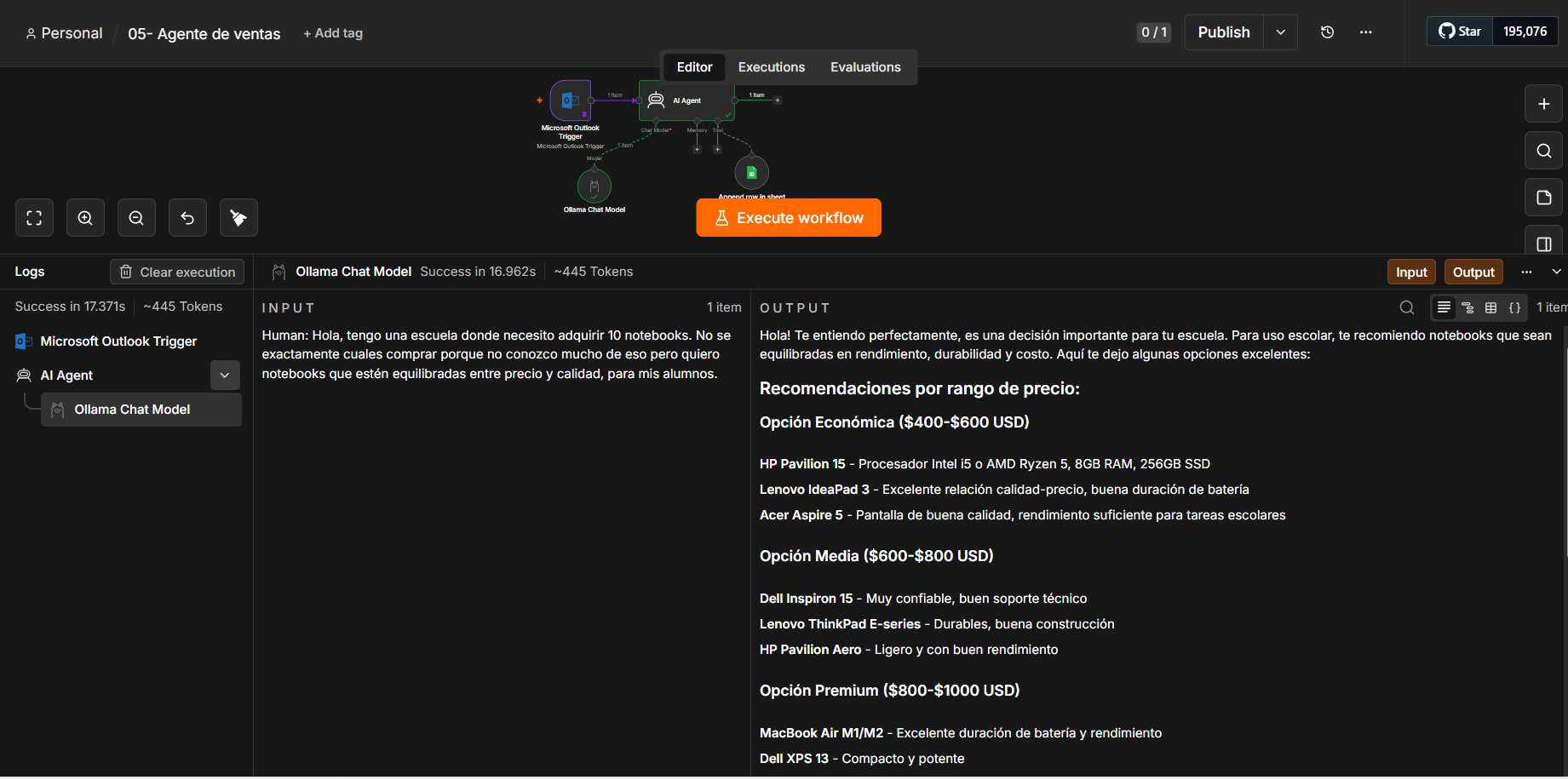The image size is (1568, 780).
Task: Collapse the logs panel chevron
Action: 1556,272
